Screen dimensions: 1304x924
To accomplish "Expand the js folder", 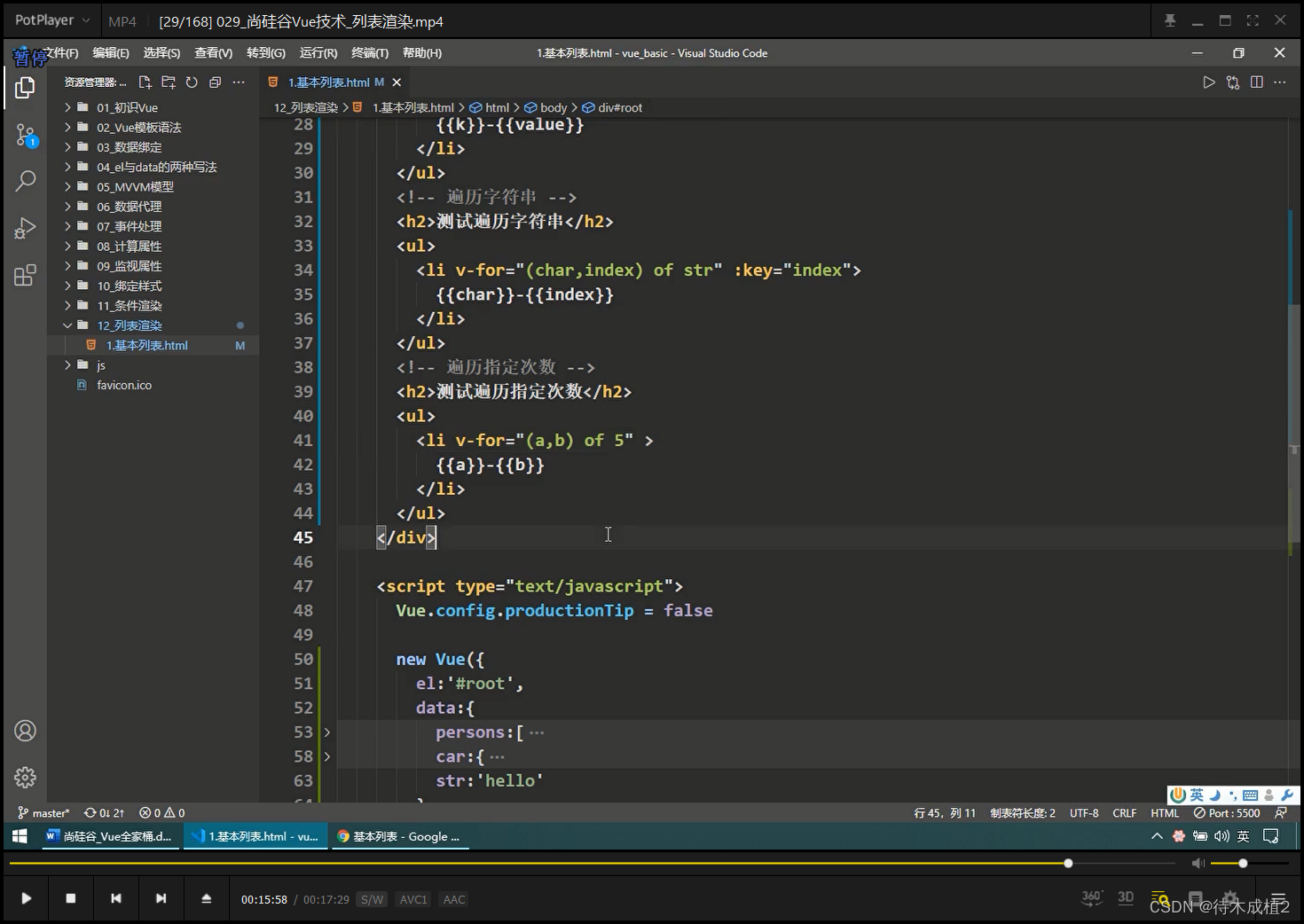I will (101, 365).
